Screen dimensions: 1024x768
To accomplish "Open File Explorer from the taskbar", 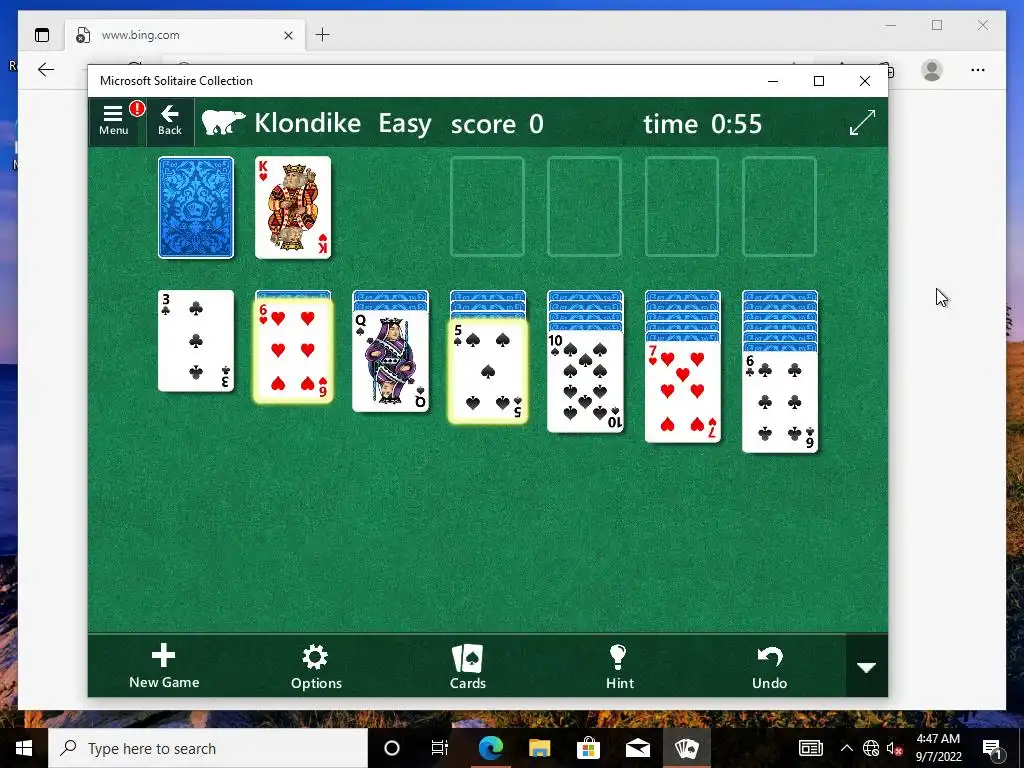I will click(539, 748).
